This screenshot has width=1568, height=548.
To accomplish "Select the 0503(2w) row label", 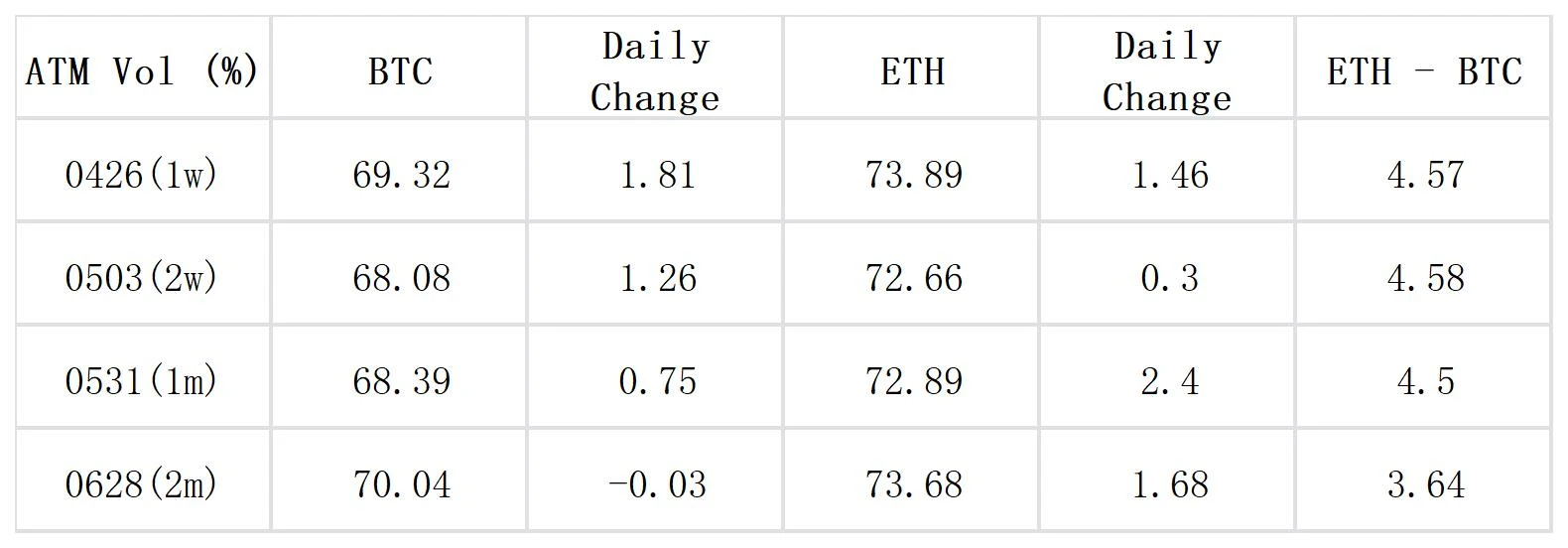I will (142, 278).
